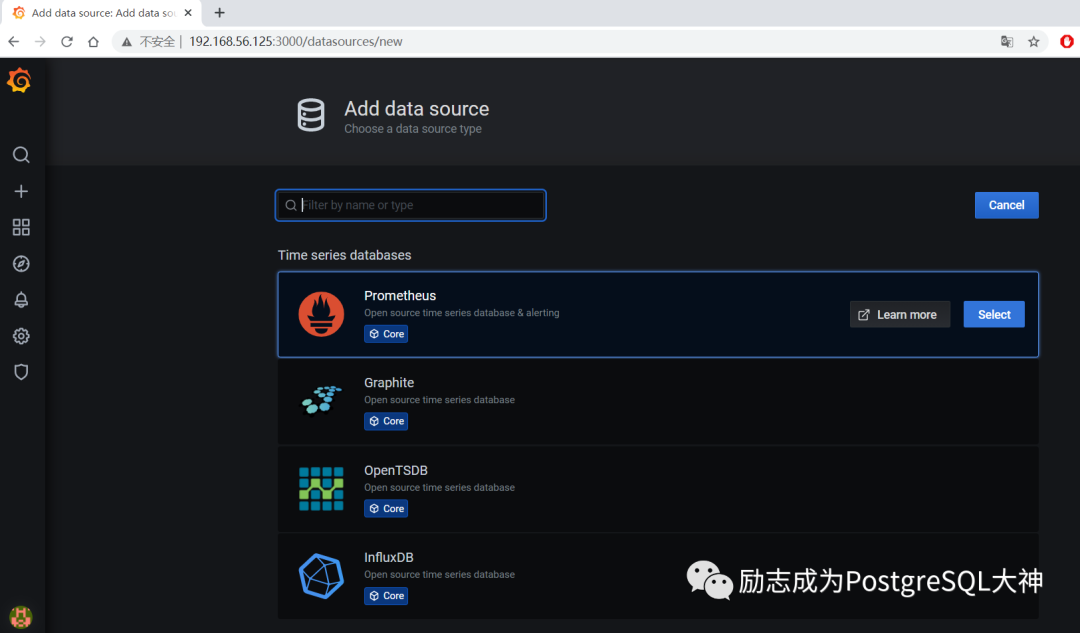1080x633 pixels.
Task: Open the Explore compass icon
Action: click(21, 264)
